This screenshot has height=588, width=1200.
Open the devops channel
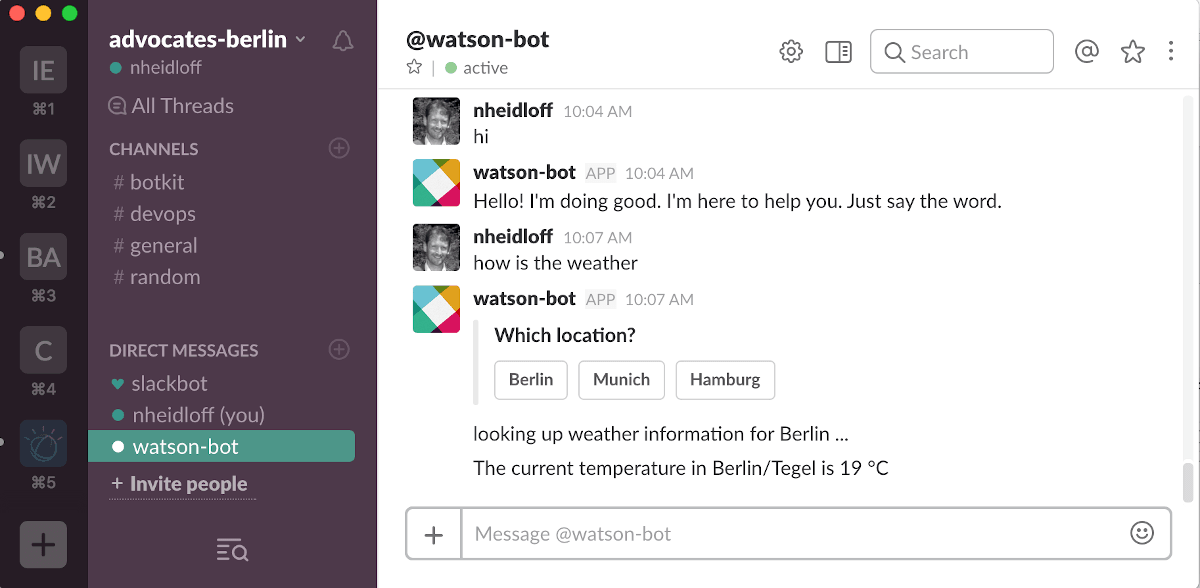(162, 214)
